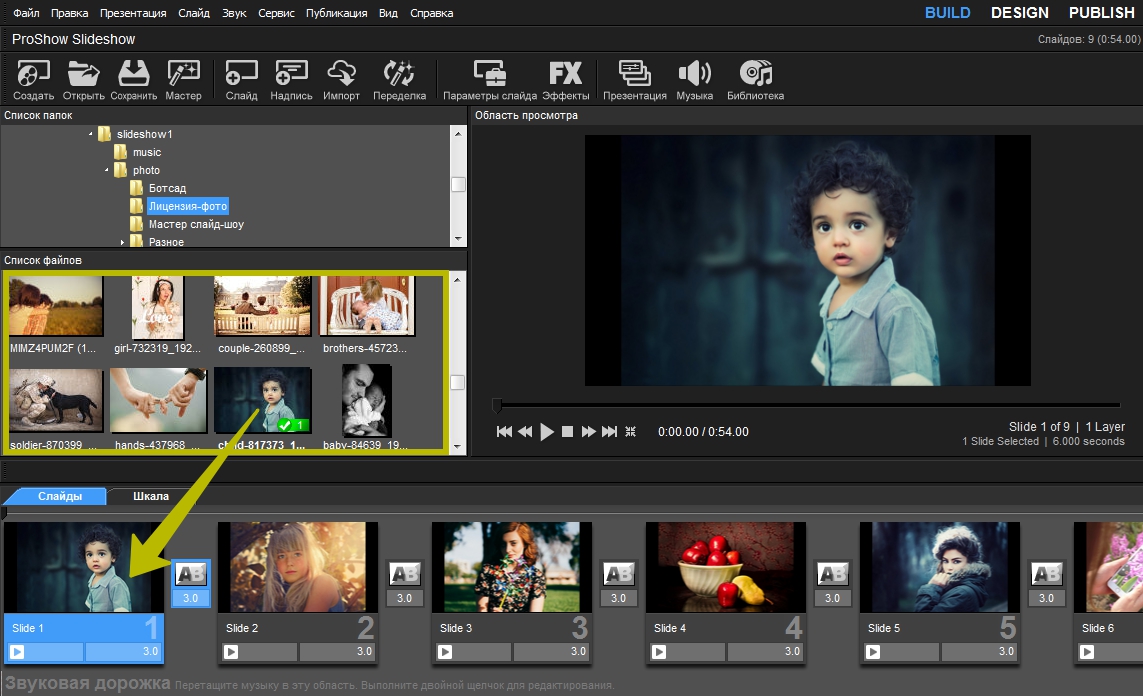Open the Файл menu
Screen dimensions: 1143x696
click(26, 13)
